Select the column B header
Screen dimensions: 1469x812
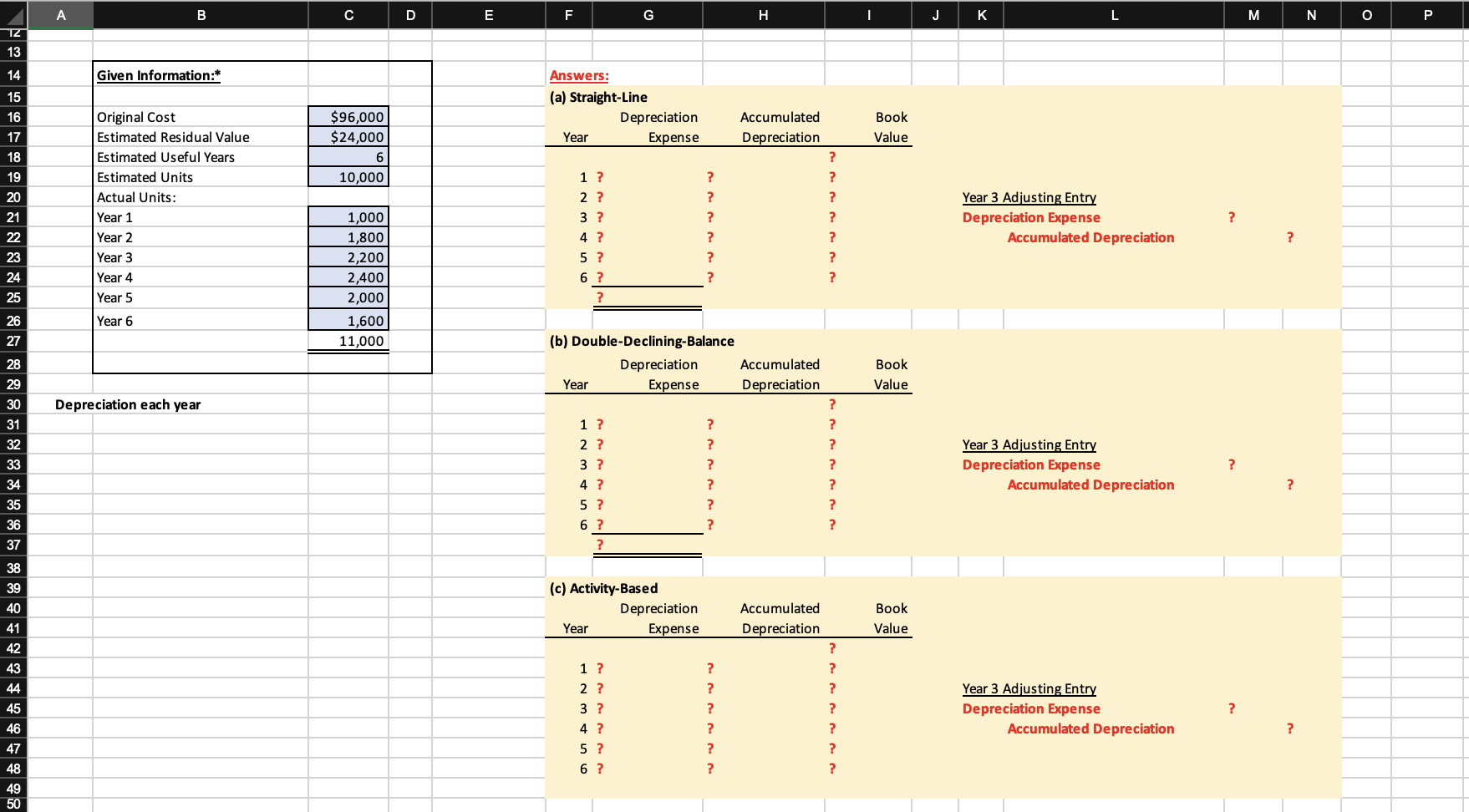201,14
